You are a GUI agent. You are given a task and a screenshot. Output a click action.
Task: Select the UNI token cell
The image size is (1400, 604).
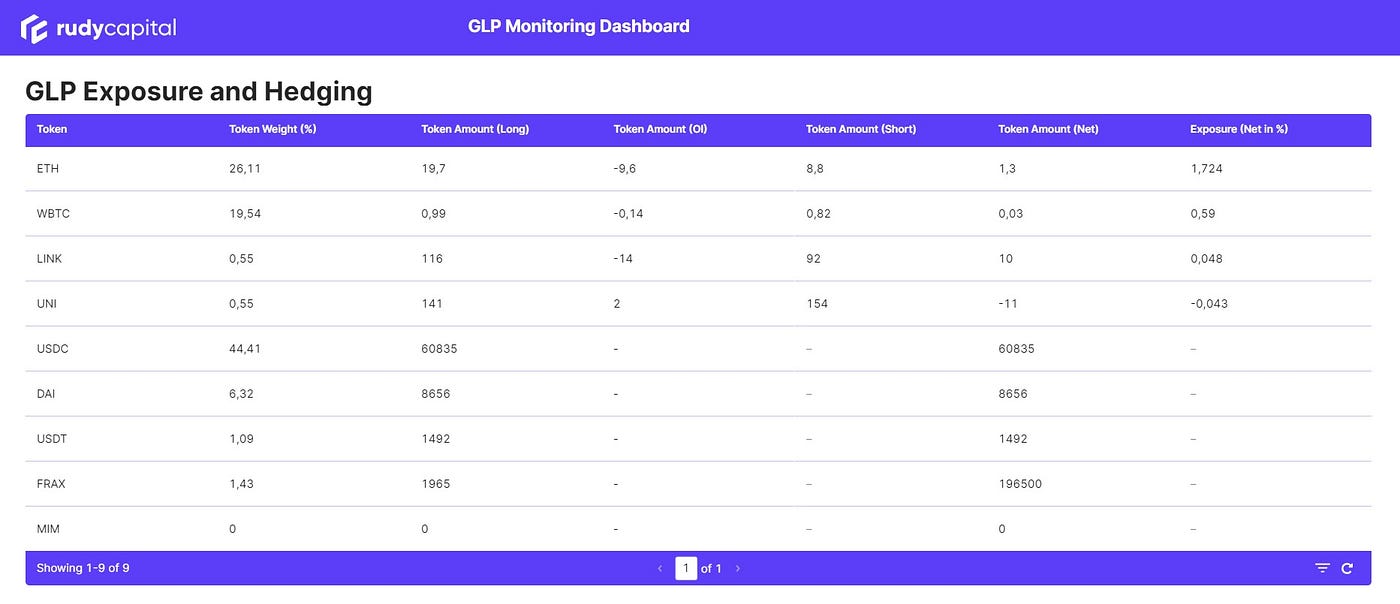click(x=46, y=304)
